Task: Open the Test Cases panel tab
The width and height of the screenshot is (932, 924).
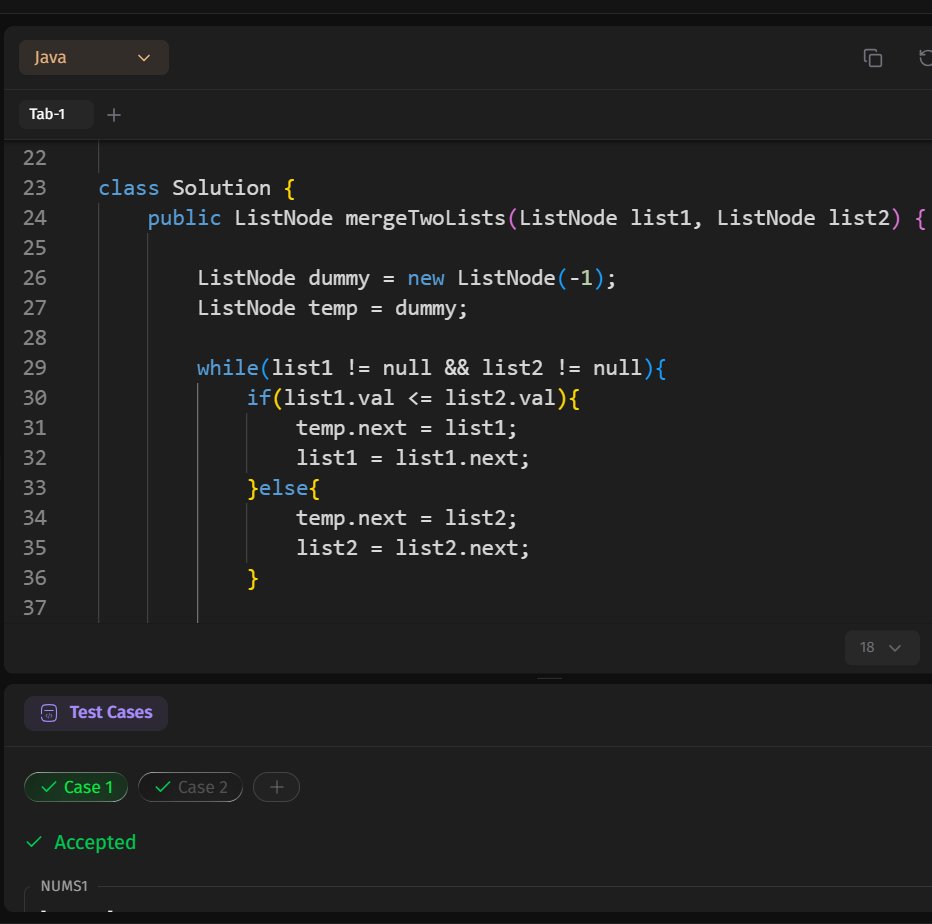Action: 96,712
